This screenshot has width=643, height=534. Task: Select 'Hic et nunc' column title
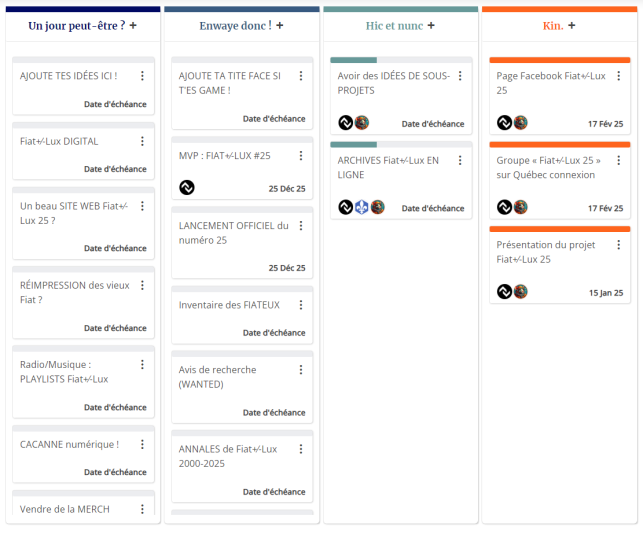coord(394,26)
